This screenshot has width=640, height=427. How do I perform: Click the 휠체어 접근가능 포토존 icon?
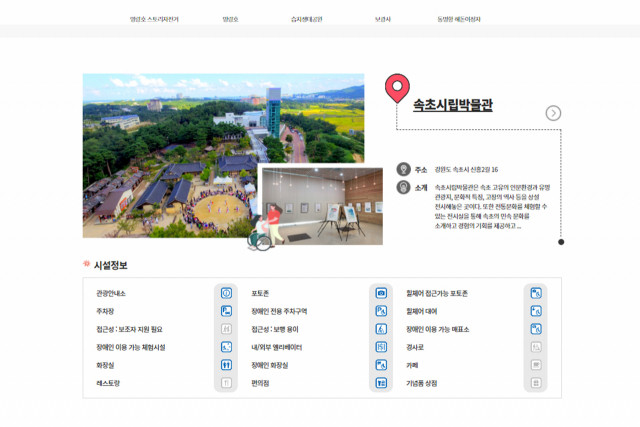(x=536, y=293)
